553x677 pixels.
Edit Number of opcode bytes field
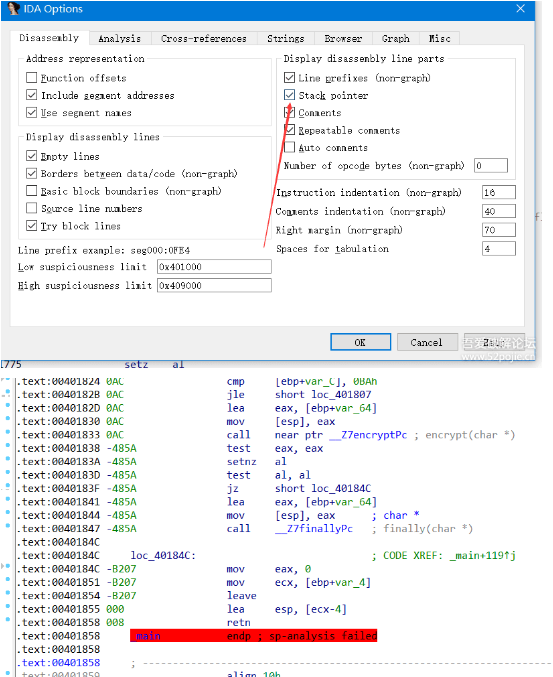click(x=491, y=165)
